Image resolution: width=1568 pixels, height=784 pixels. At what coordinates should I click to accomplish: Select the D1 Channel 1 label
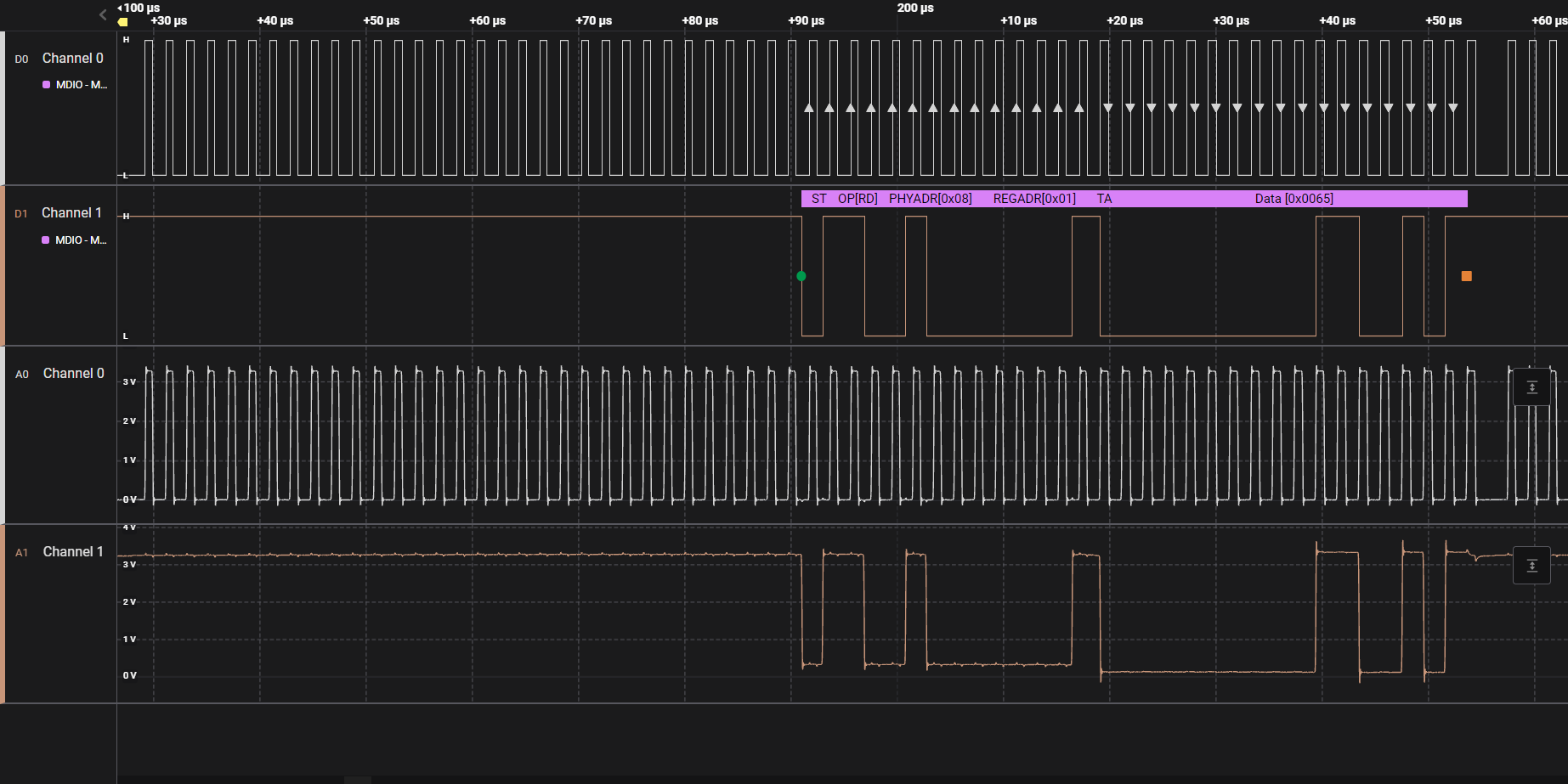71,213
